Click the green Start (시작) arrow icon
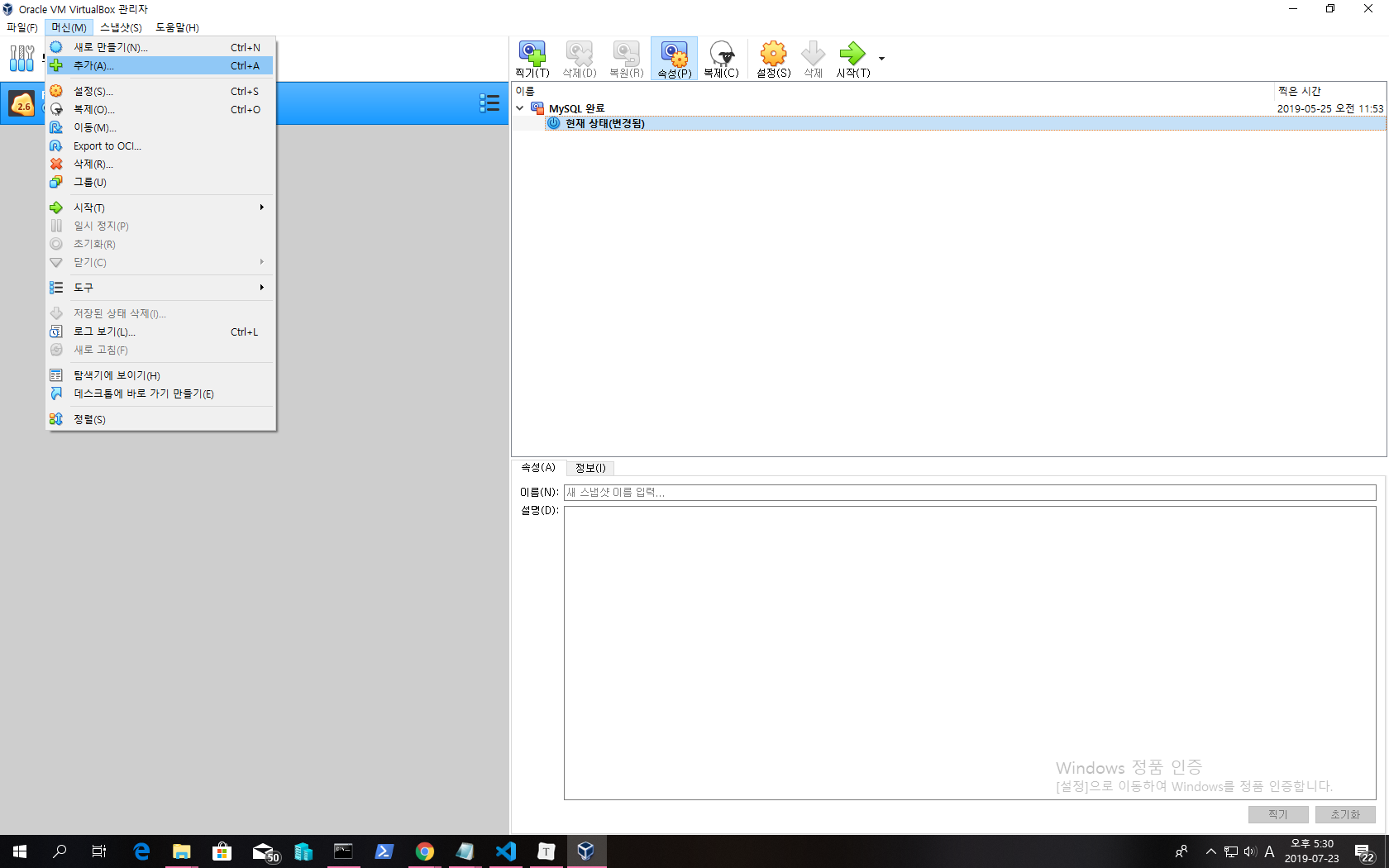 (852, 59)
